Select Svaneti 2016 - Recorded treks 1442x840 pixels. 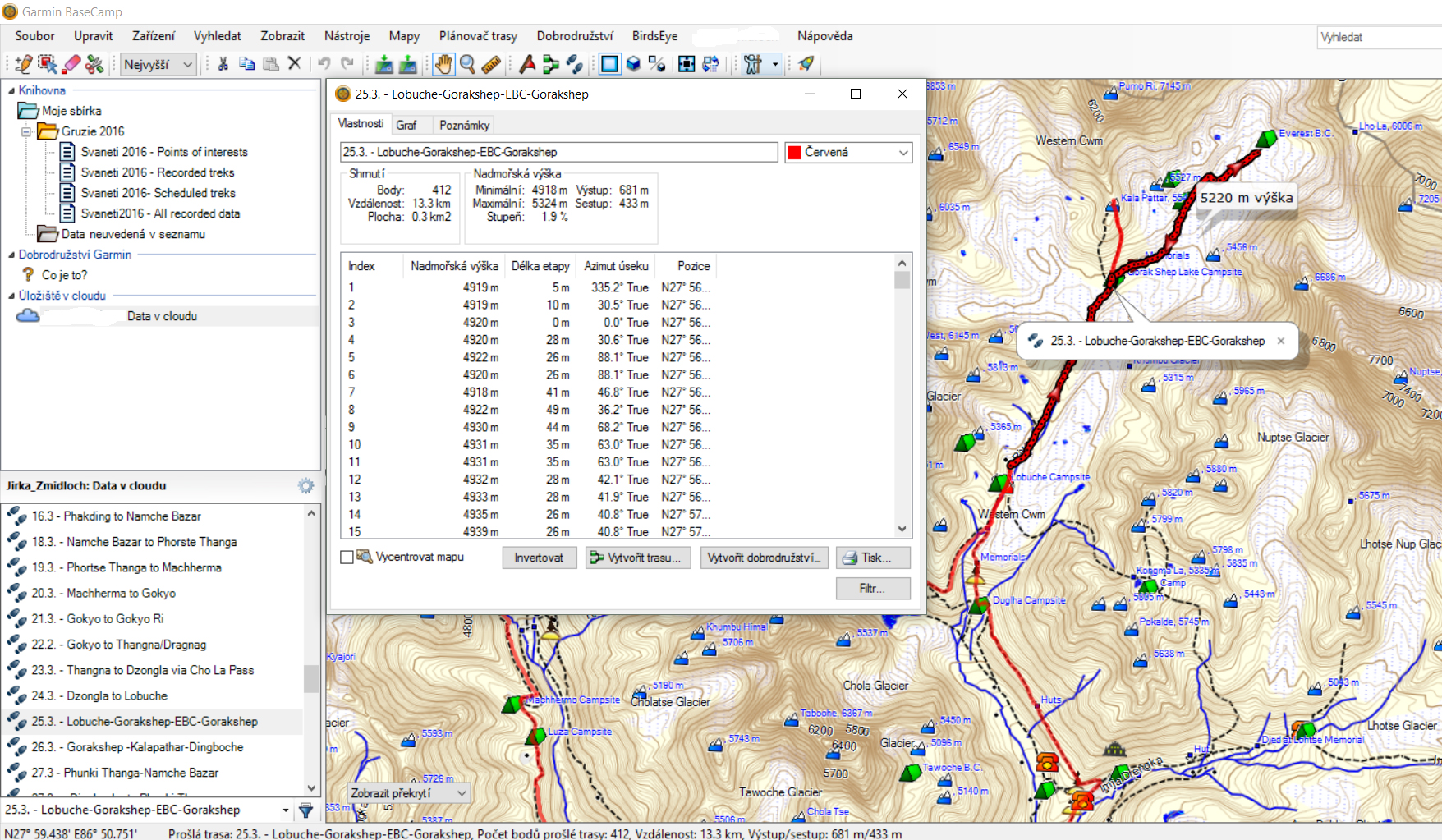coord(158,172)
